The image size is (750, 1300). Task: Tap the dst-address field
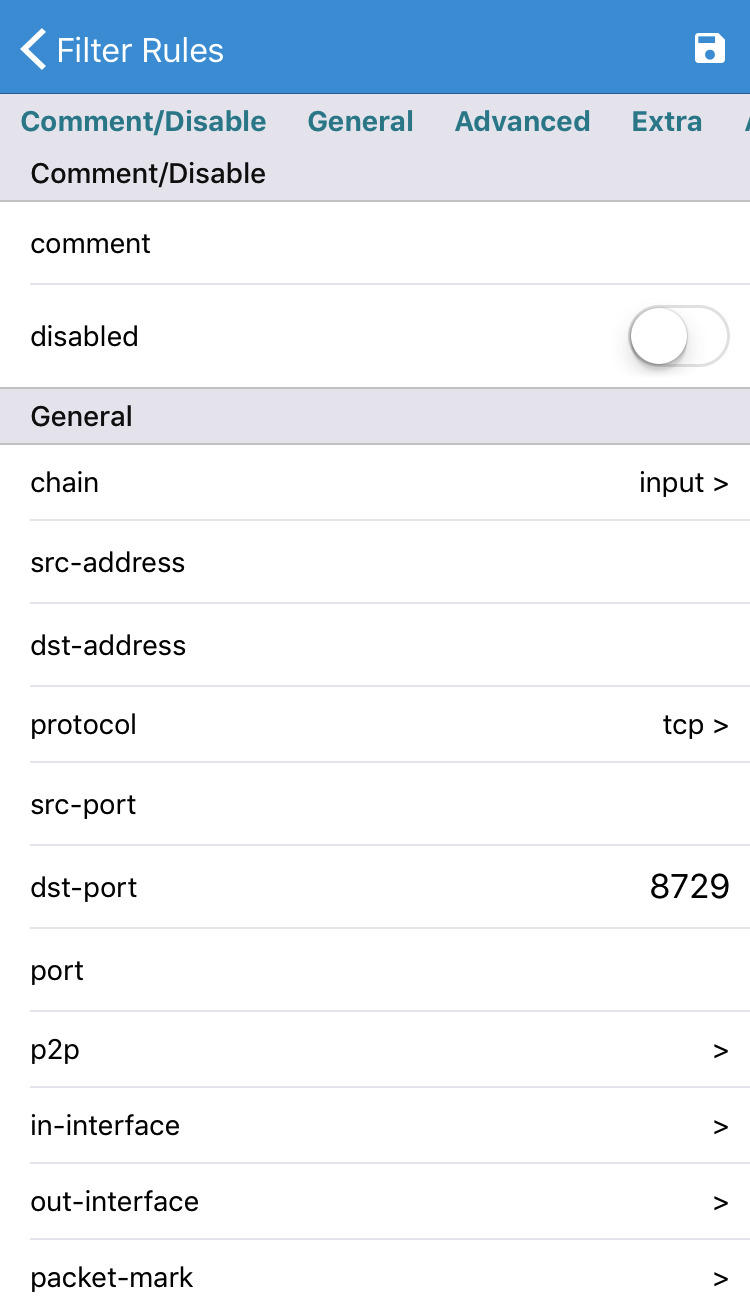tap(375, 645)
